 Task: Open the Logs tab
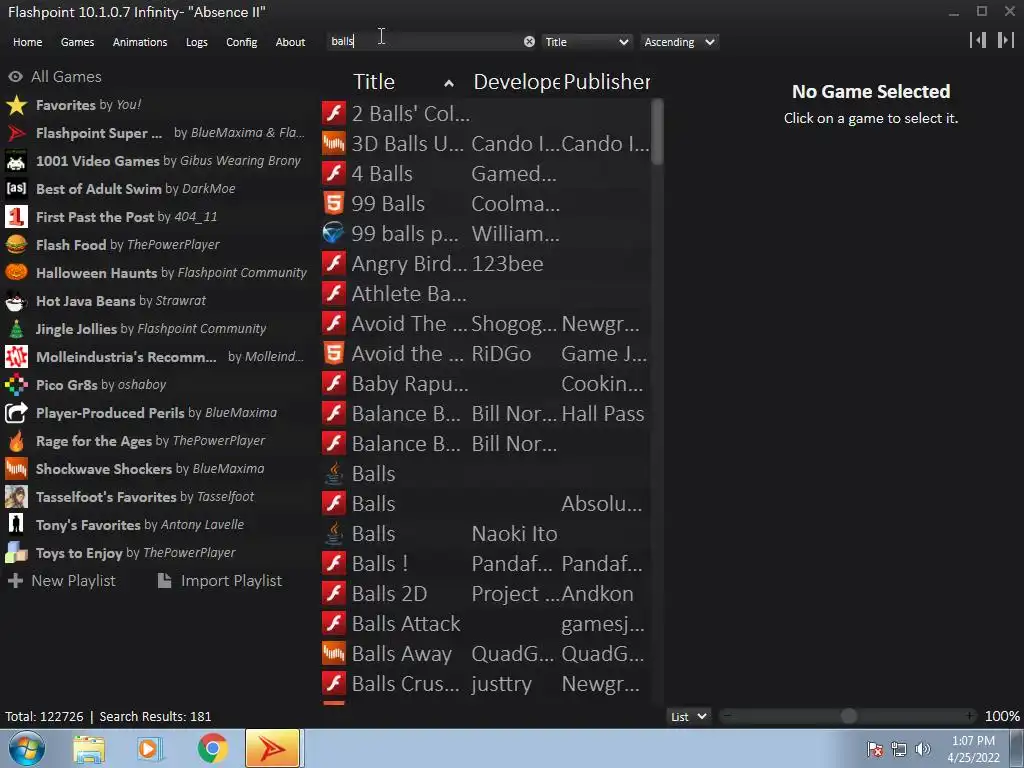coord(197,42)
